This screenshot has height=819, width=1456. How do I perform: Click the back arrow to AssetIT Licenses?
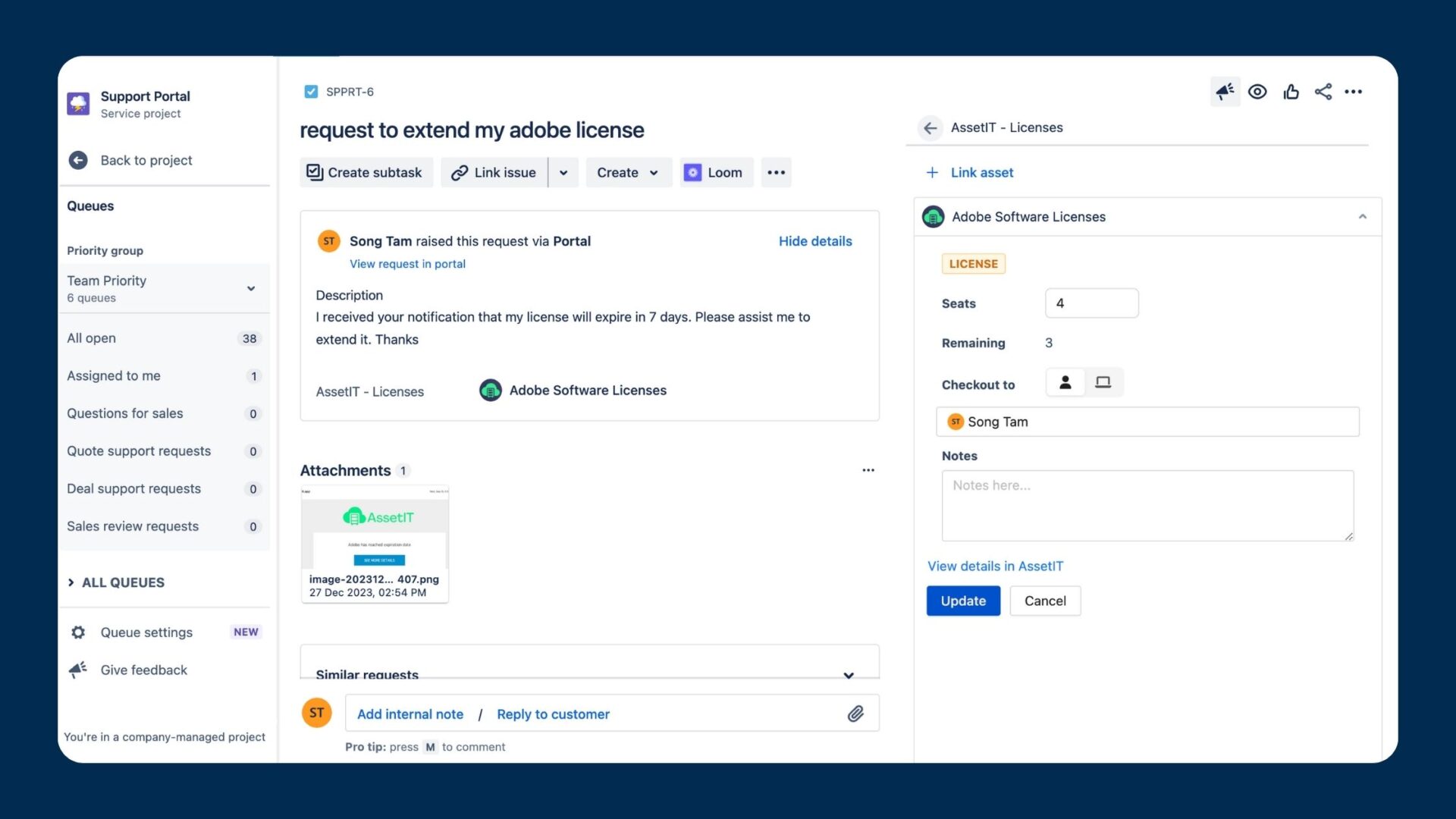click(929, 127)
